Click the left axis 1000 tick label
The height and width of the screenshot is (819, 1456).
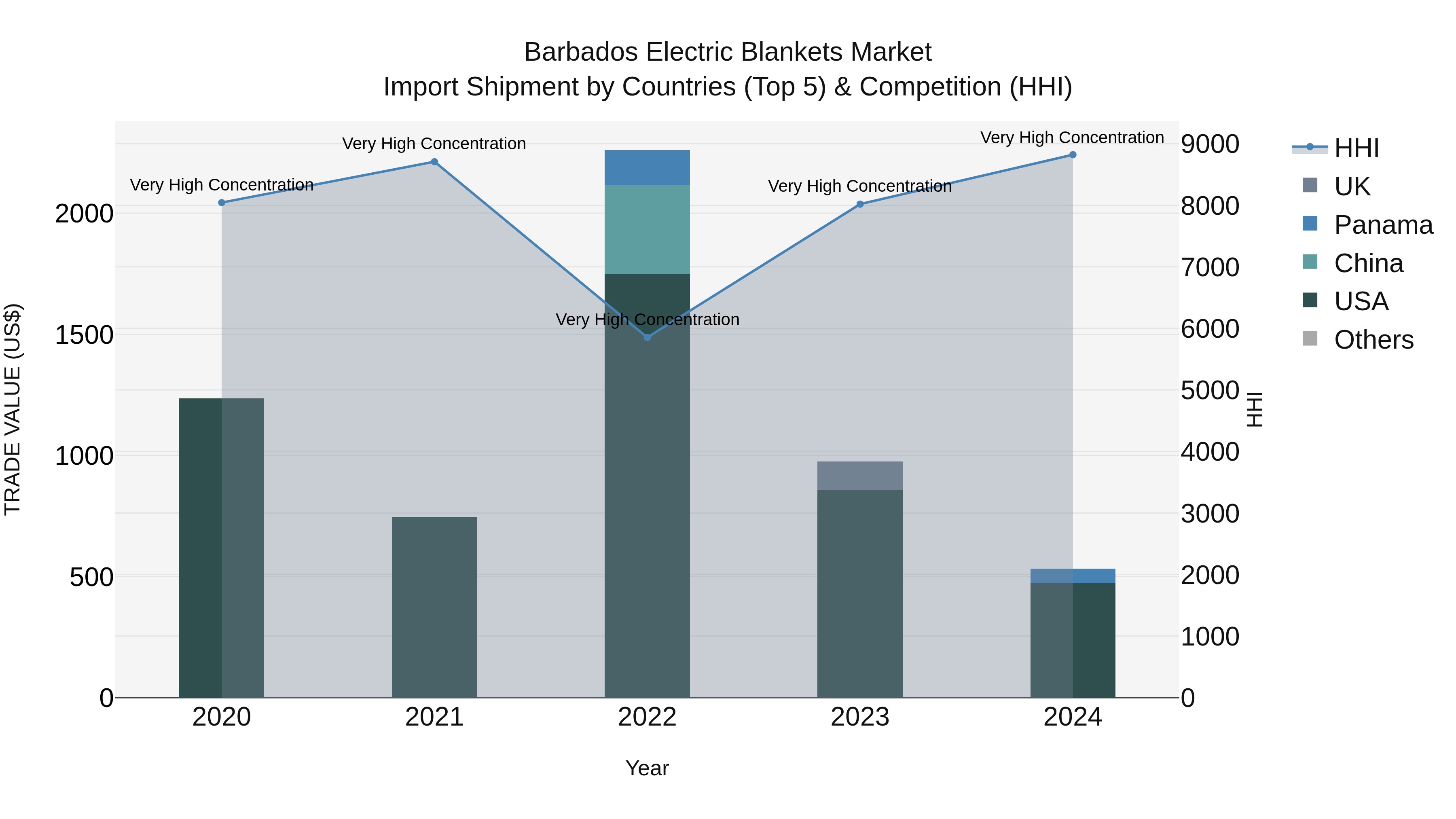coord(84,456)
